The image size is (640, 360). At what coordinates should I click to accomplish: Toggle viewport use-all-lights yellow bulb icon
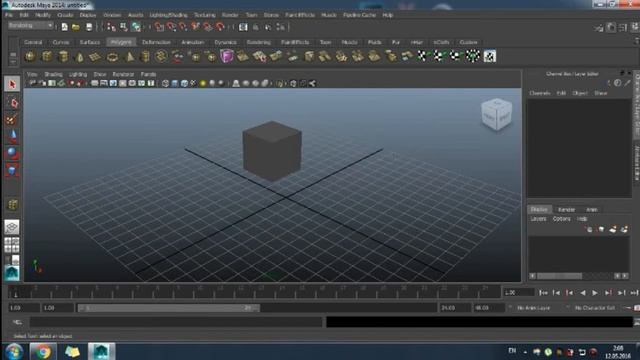click(x=203, y=83)
